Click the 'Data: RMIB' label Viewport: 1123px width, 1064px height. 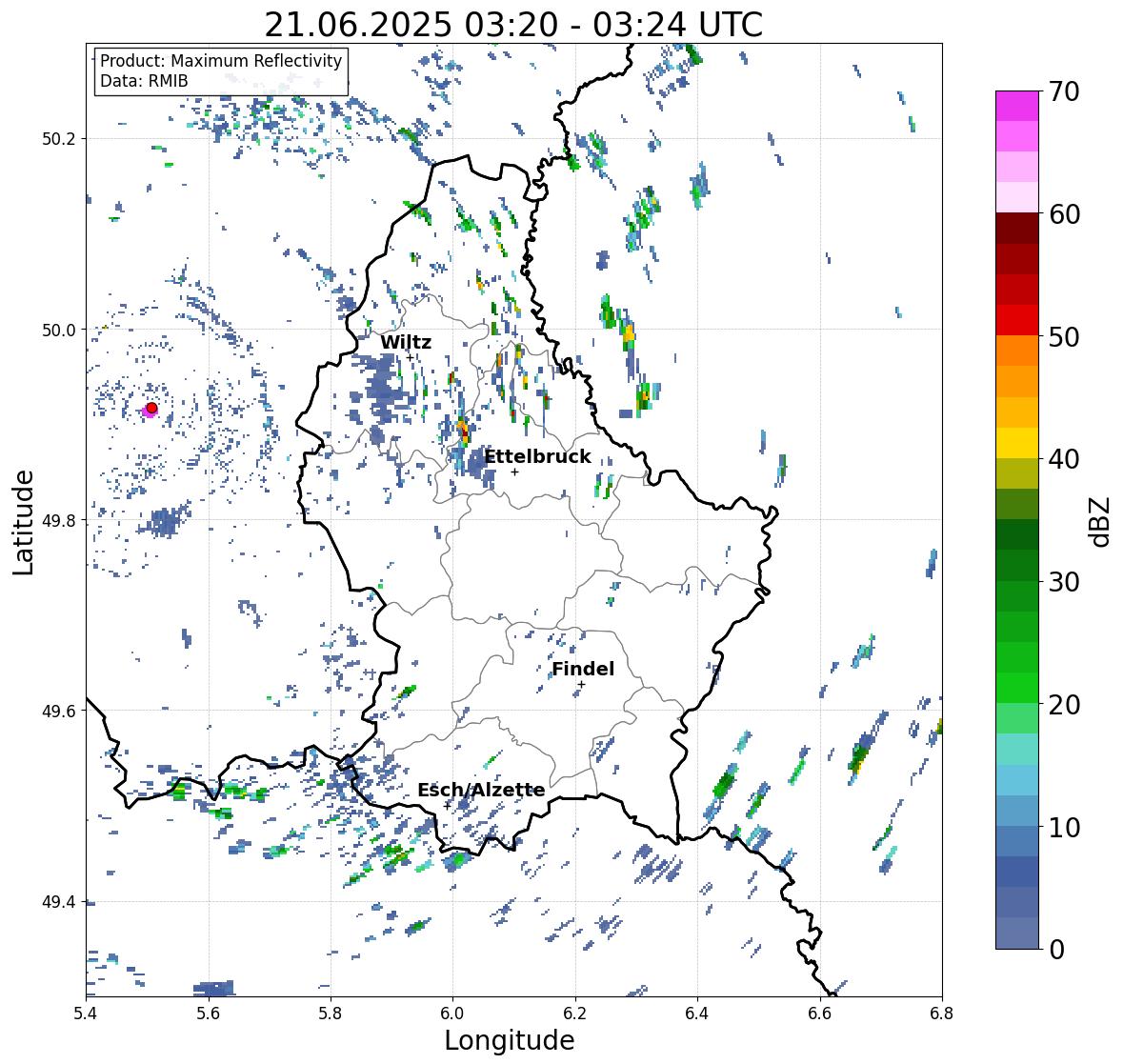144,81
